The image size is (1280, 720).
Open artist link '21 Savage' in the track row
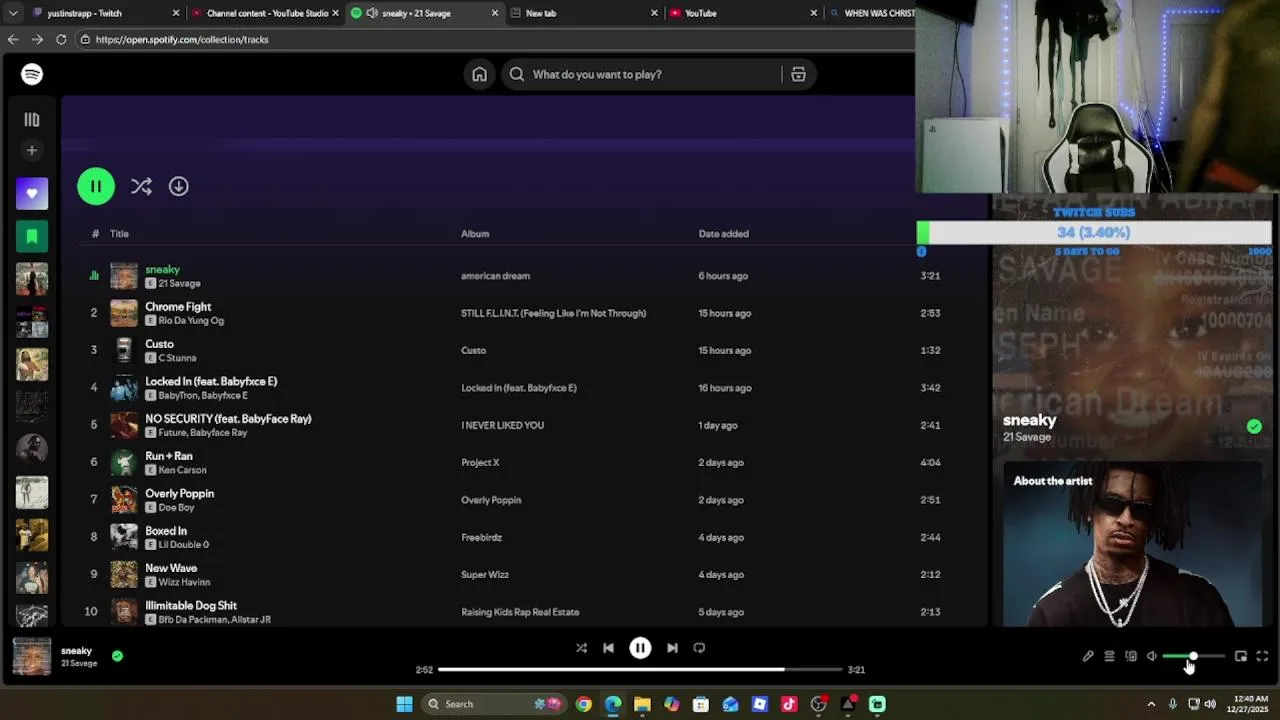pos(180,283)
